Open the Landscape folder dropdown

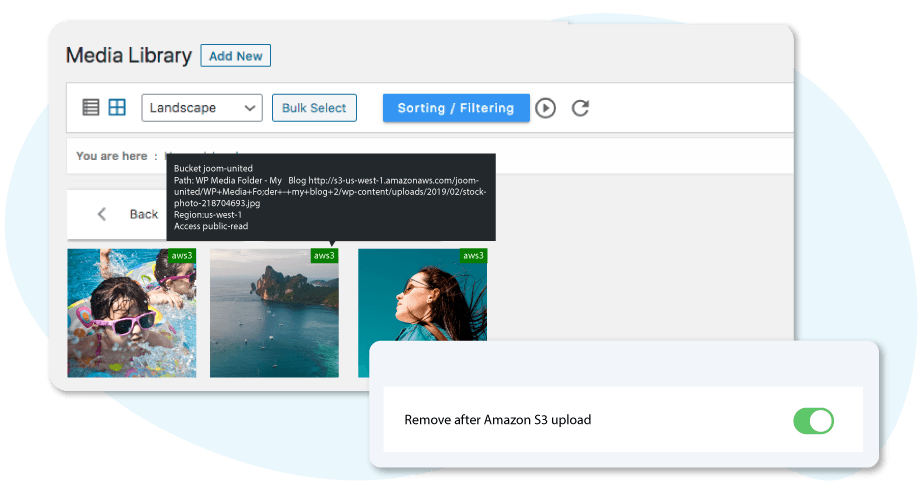(202, 108)
